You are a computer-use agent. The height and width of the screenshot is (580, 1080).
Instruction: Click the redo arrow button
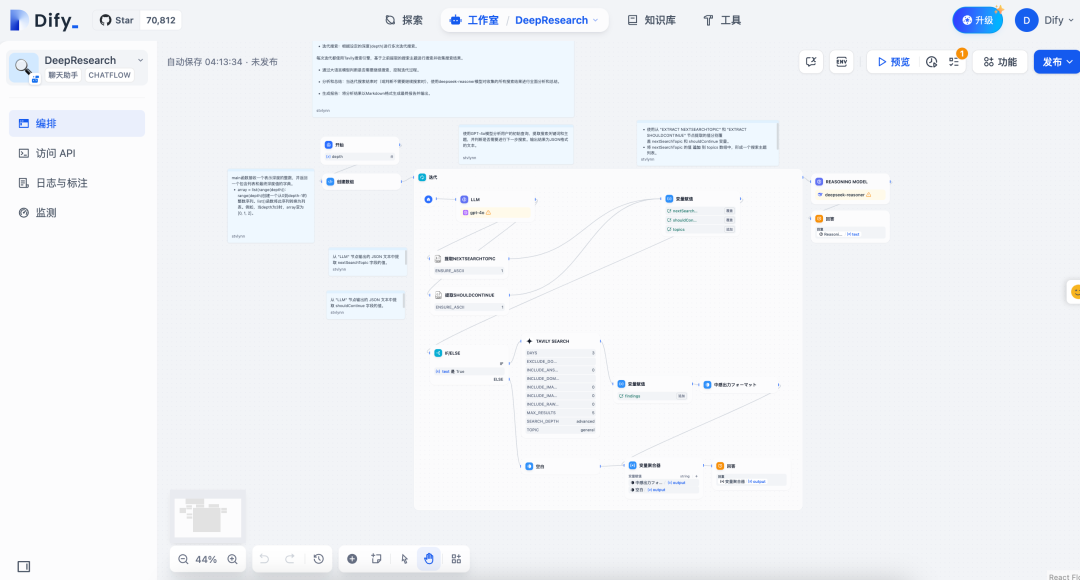(x=290, y=559)
